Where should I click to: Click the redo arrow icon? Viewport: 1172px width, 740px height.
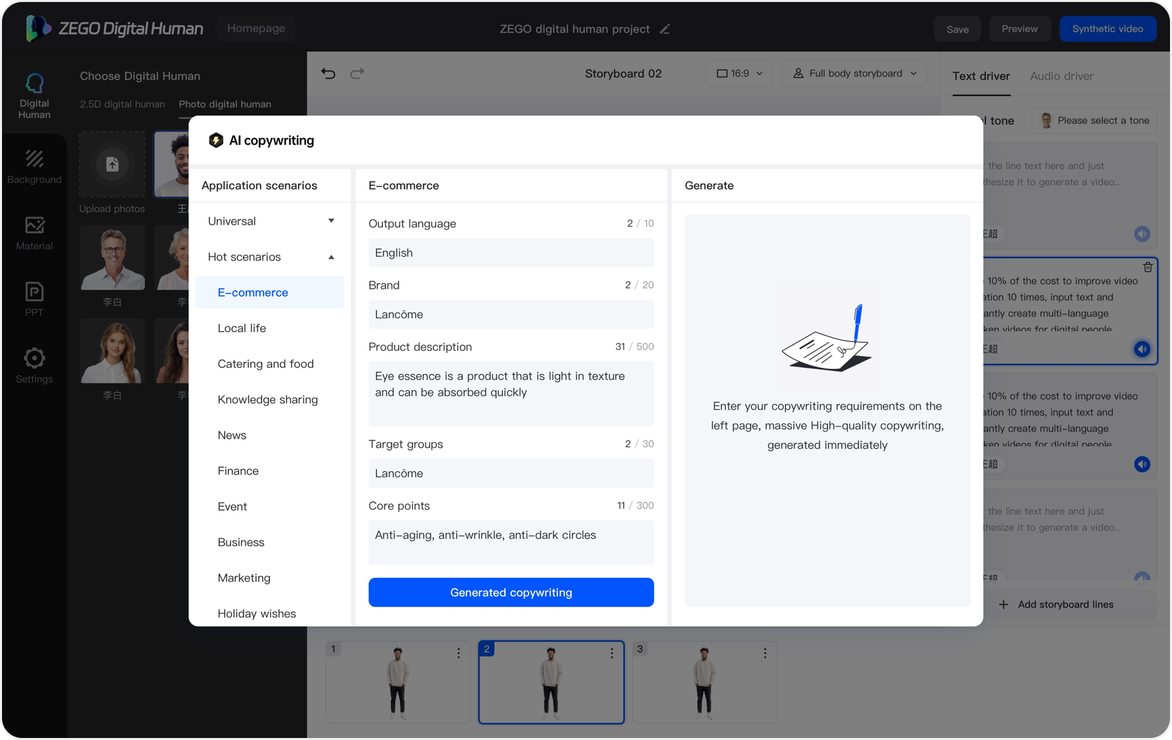coord(357,73)
